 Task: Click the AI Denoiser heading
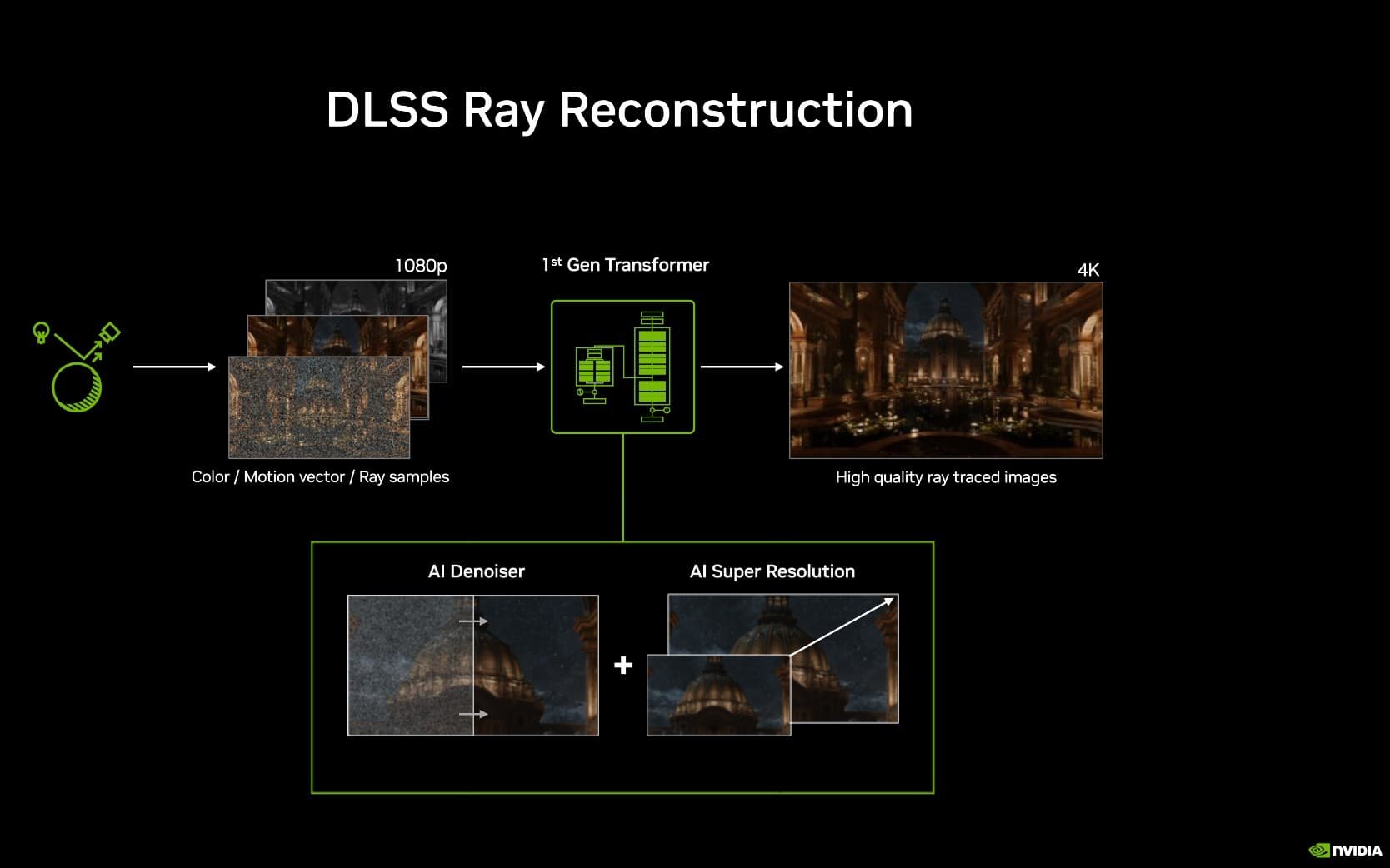pyautogui.click(x=477, y=571)
